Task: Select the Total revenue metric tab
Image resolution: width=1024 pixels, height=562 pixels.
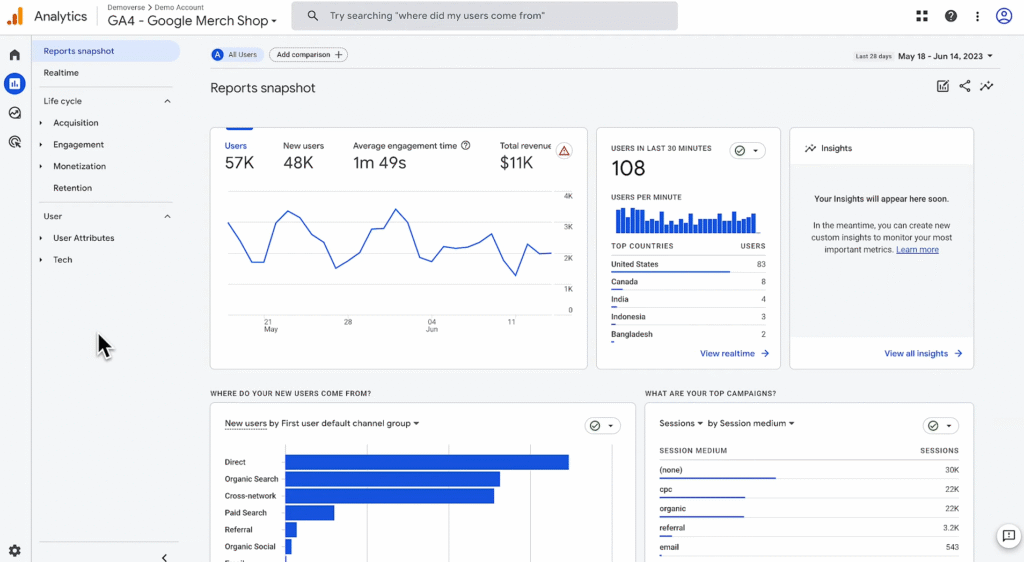Action: [x=525, y=157]
